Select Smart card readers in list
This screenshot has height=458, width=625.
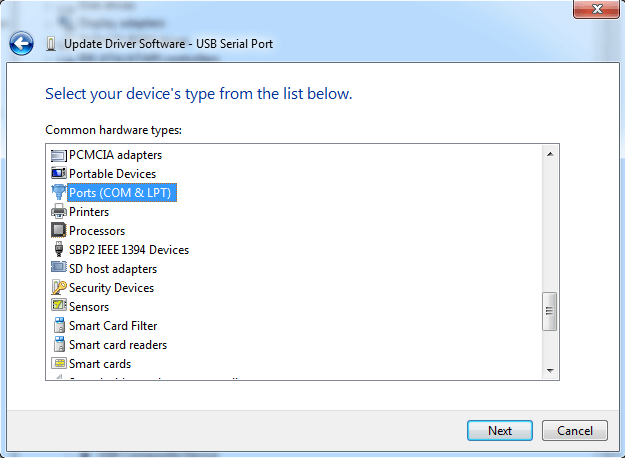click(x=117, y=345)
